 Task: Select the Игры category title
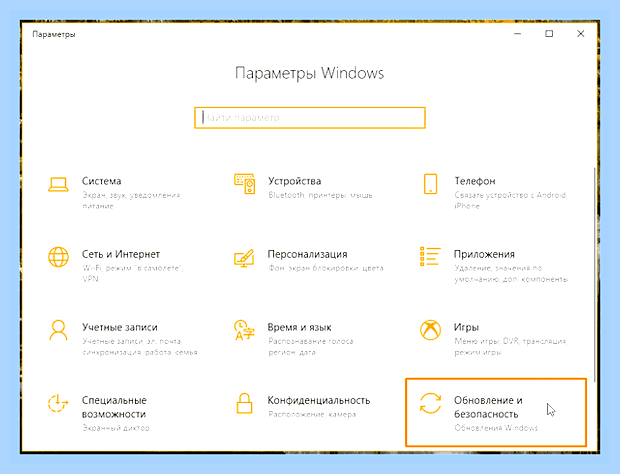(466, 327)
